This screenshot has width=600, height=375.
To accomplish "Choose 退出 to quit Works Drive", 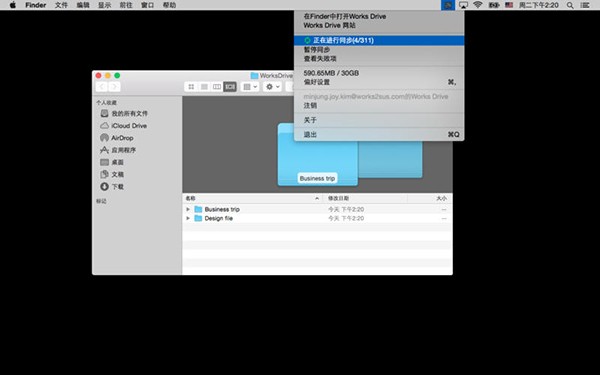I will point(379,134).
